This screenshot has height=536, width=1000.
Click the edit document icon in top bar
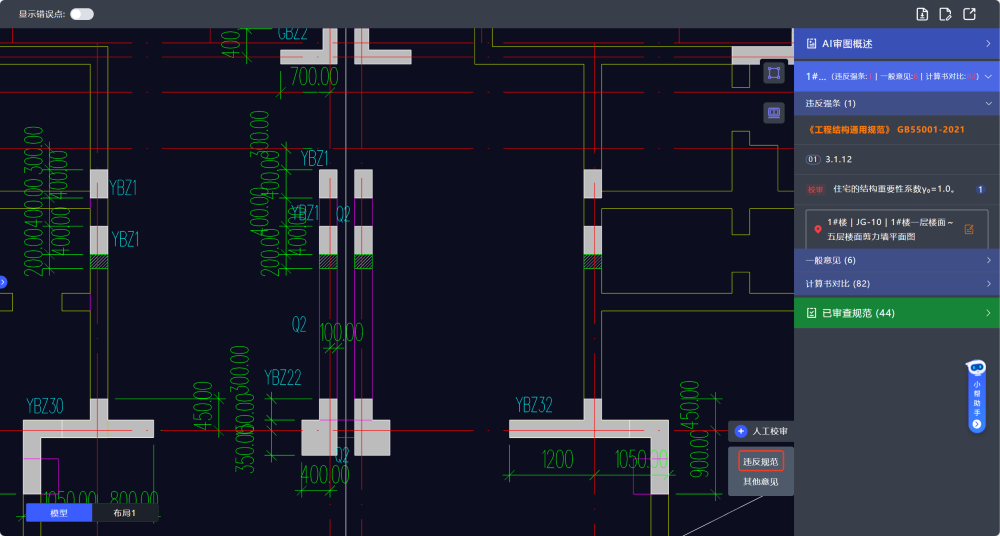pyautogui.click(x=945, y=14)
